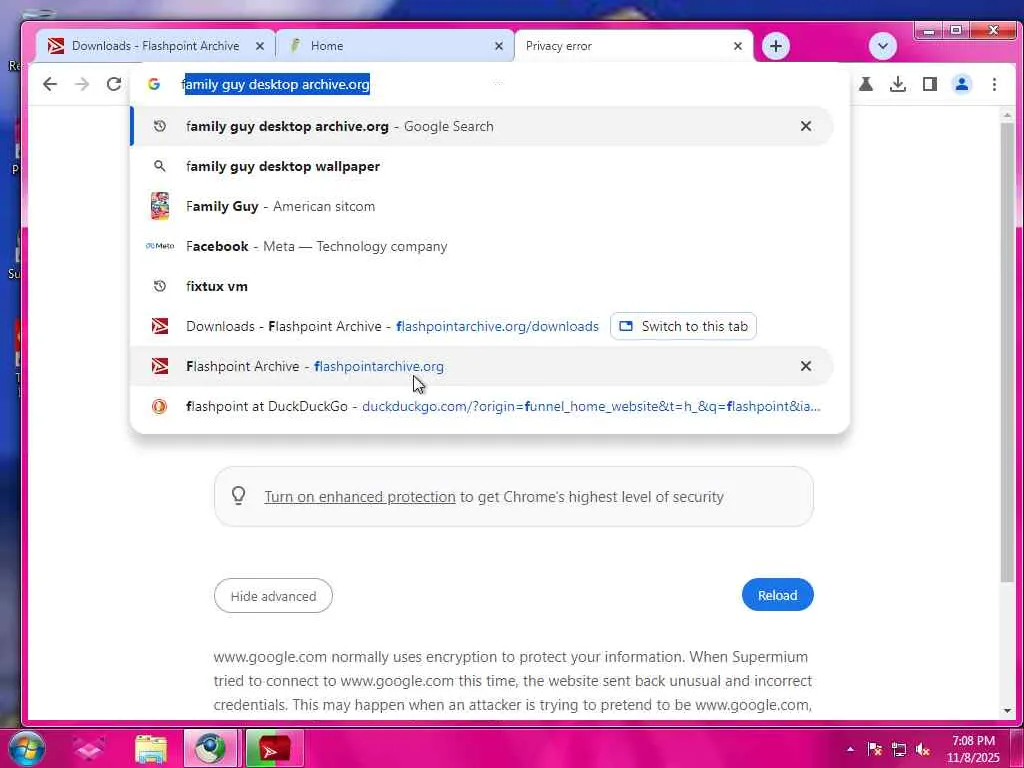Expand the tab search dropdown
Viewport: 1024px width, 768px height.
pyautogui.click(x=883, y=46)
